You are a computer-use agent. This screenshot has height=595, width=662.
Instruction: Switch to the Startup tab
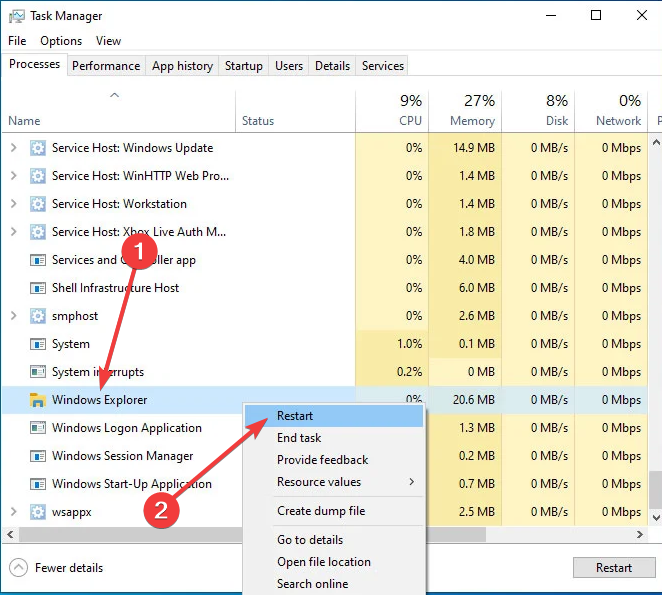coord(244,66)
